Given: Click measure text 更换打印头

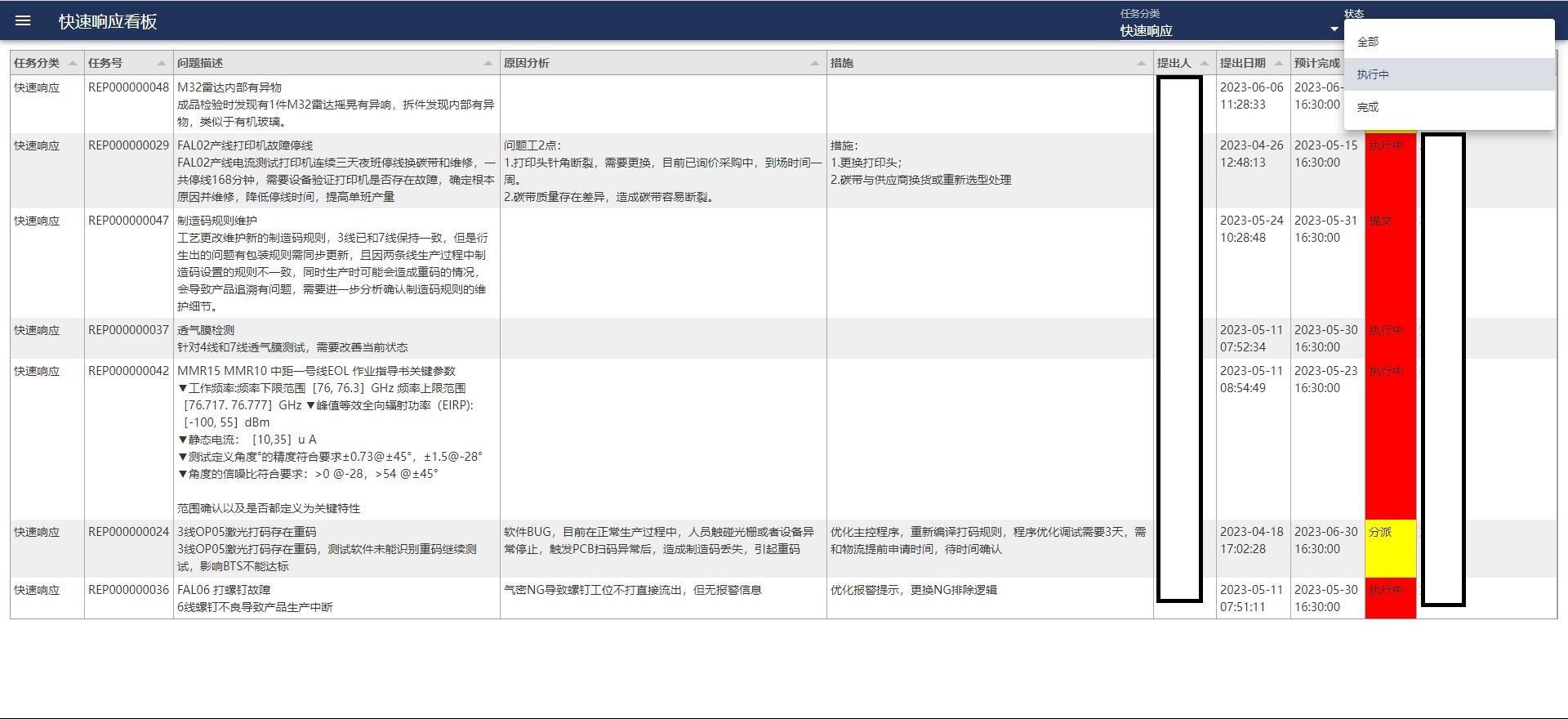Looking at the screenshot, I should (x=866, y=163).
